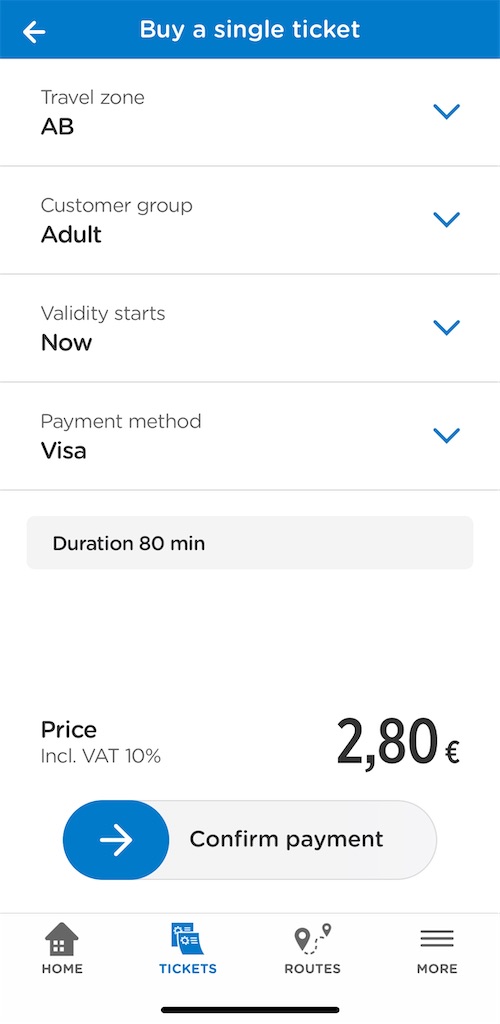The image size is (500, 1024).
Task: Select the Tickets icon in bottom bar
Action: [x=187, y=939]
